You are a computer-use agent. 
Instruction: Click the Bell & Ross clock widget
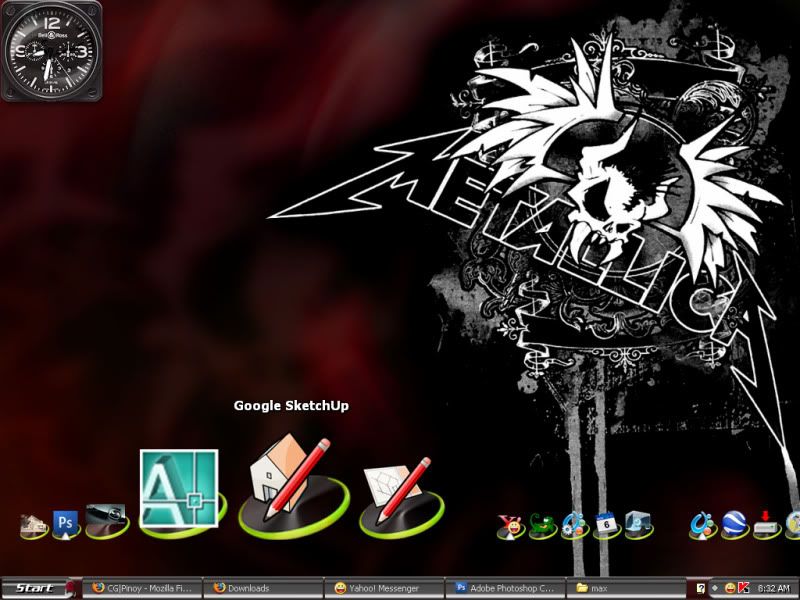click(x=52, y=51)
